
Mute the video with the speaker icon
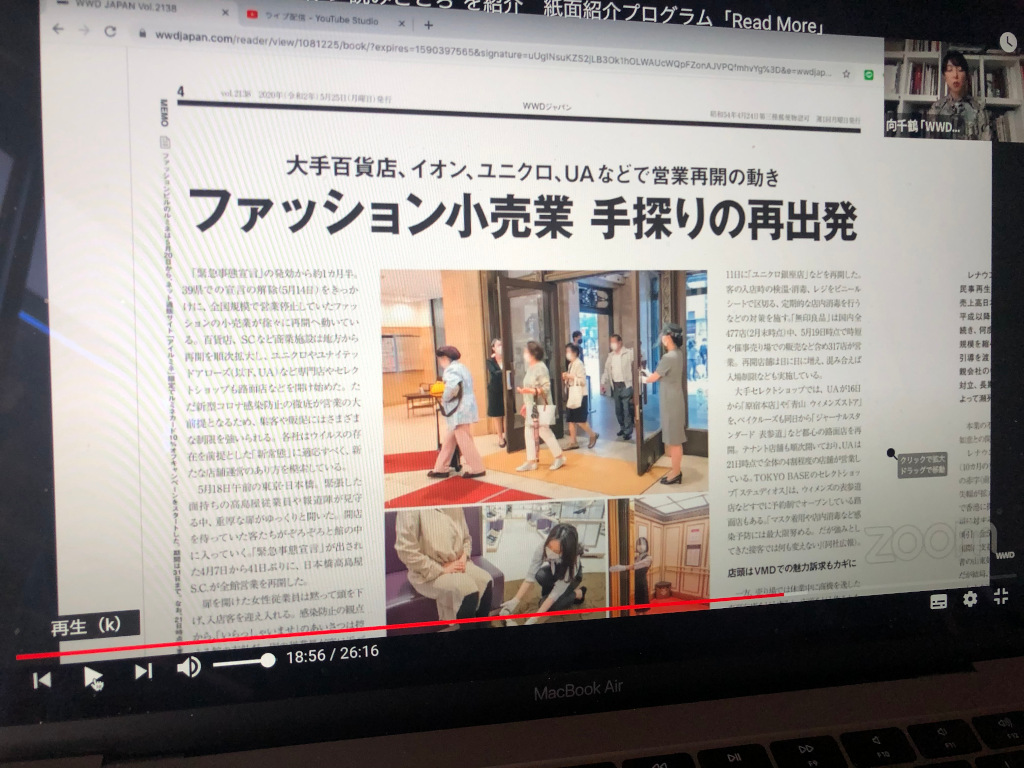coord(189,667)
